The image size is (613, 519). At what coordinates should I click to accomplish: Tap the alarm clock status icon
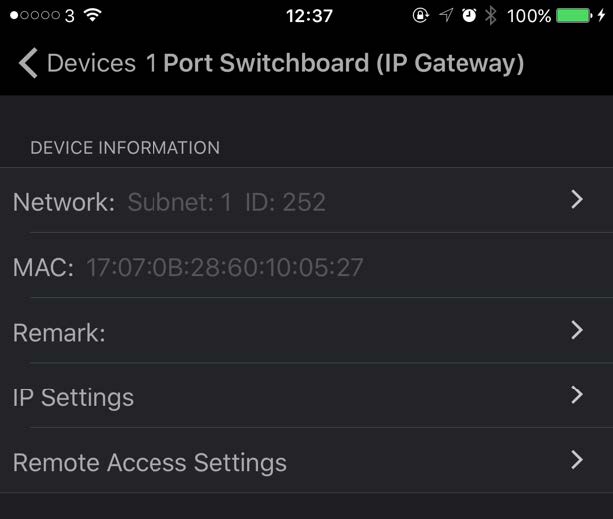[469, 16]
